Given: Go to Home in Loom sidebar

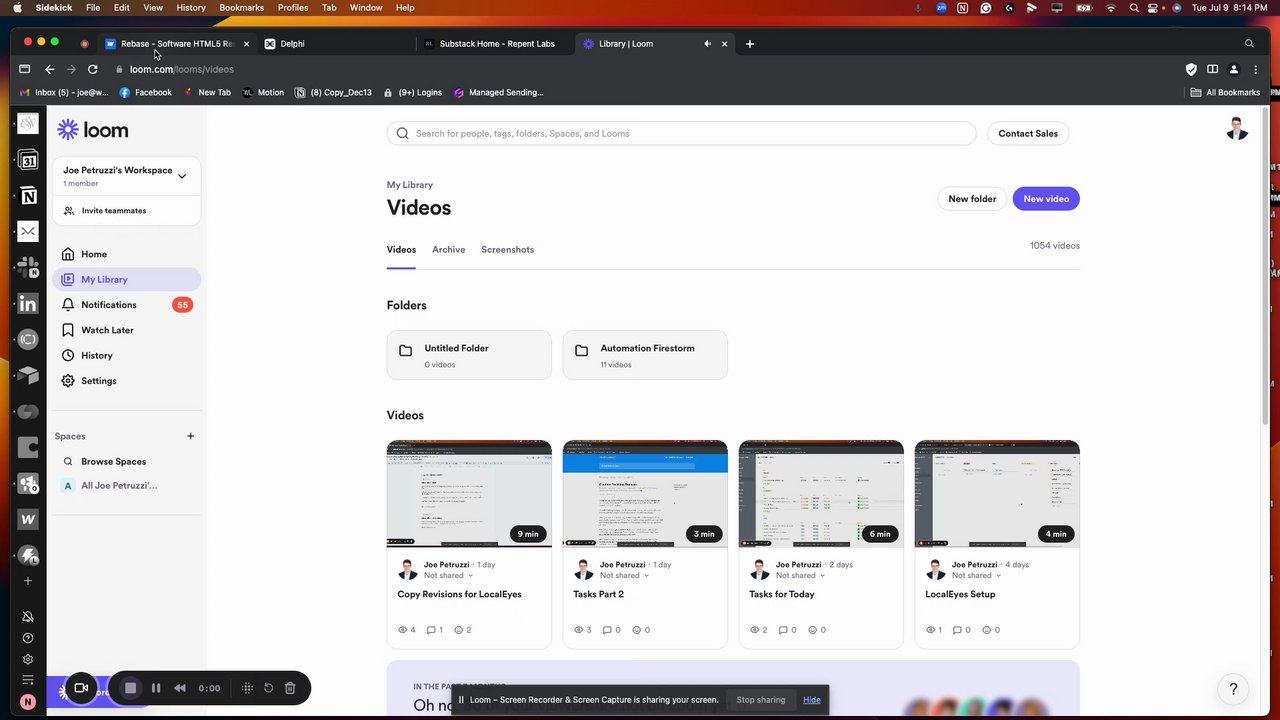Looking at the screenshot, I should [x=127, y=254].
